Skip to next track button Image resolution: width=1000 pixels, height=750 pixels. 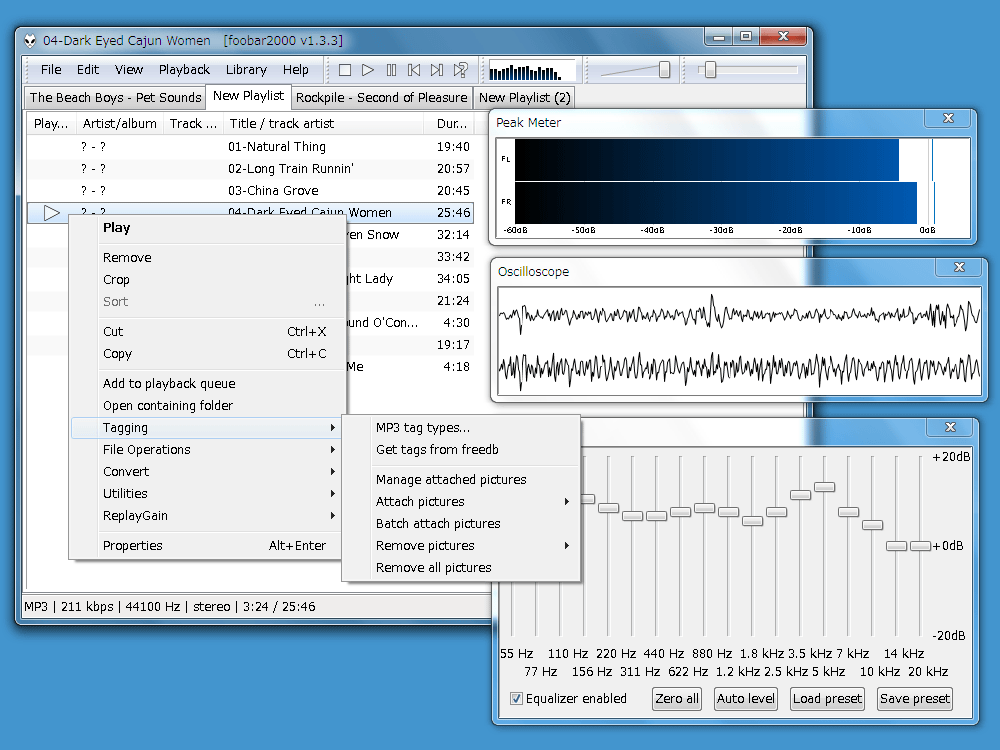click(x=437, y=70)
